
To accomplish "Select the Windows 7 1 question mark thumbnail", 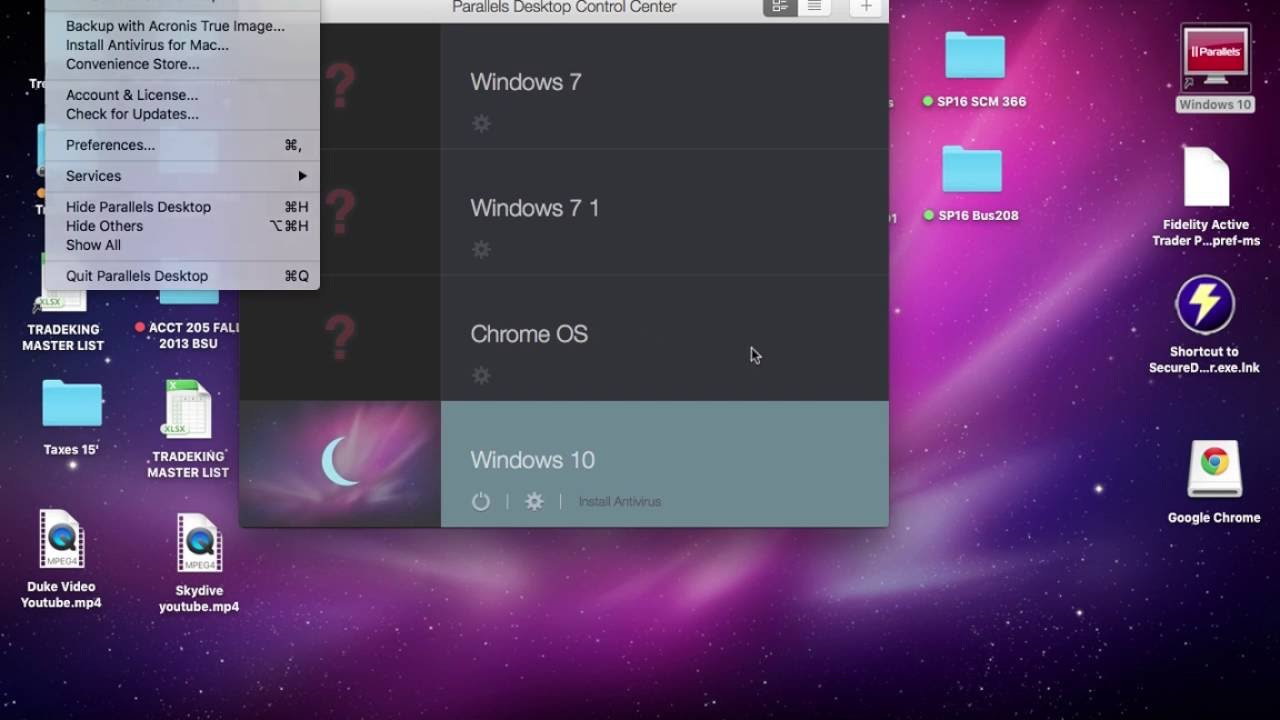I will [340, 212].
